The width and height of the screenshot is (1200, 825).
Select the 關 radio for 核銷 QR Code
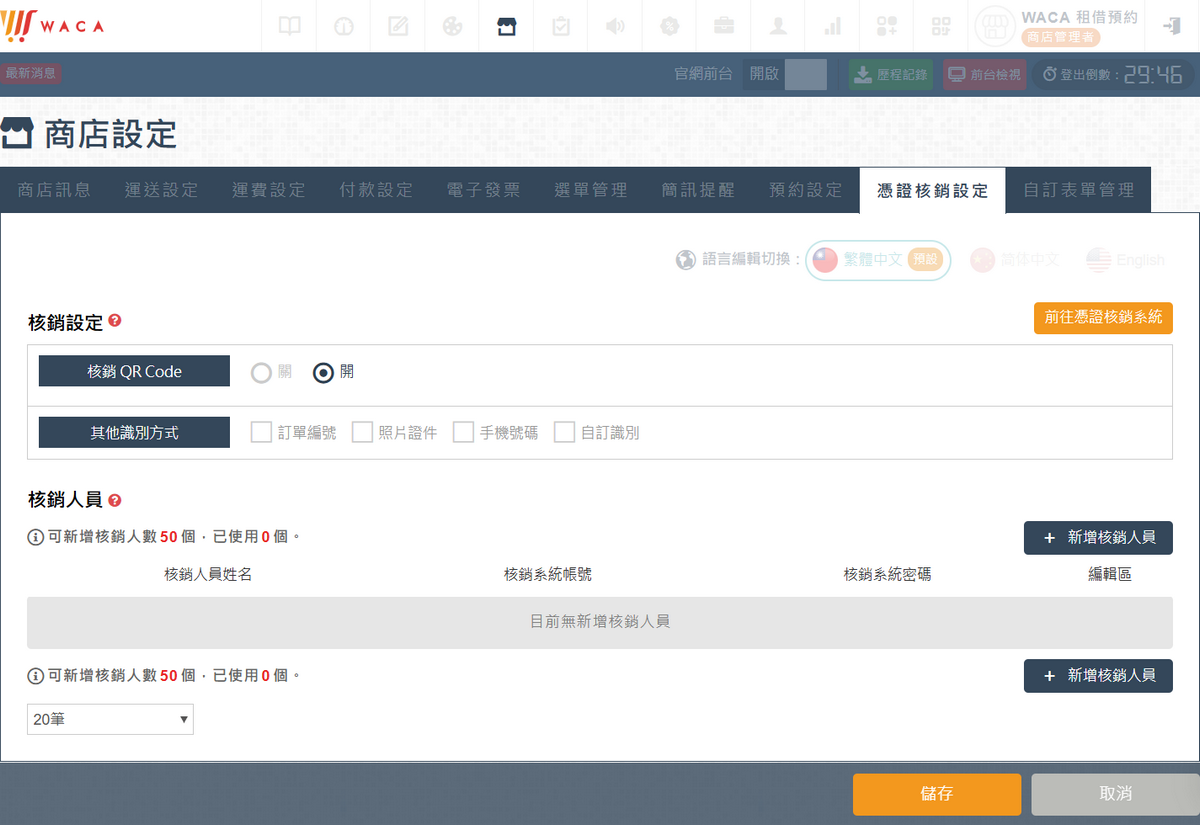tap(261, 373)
